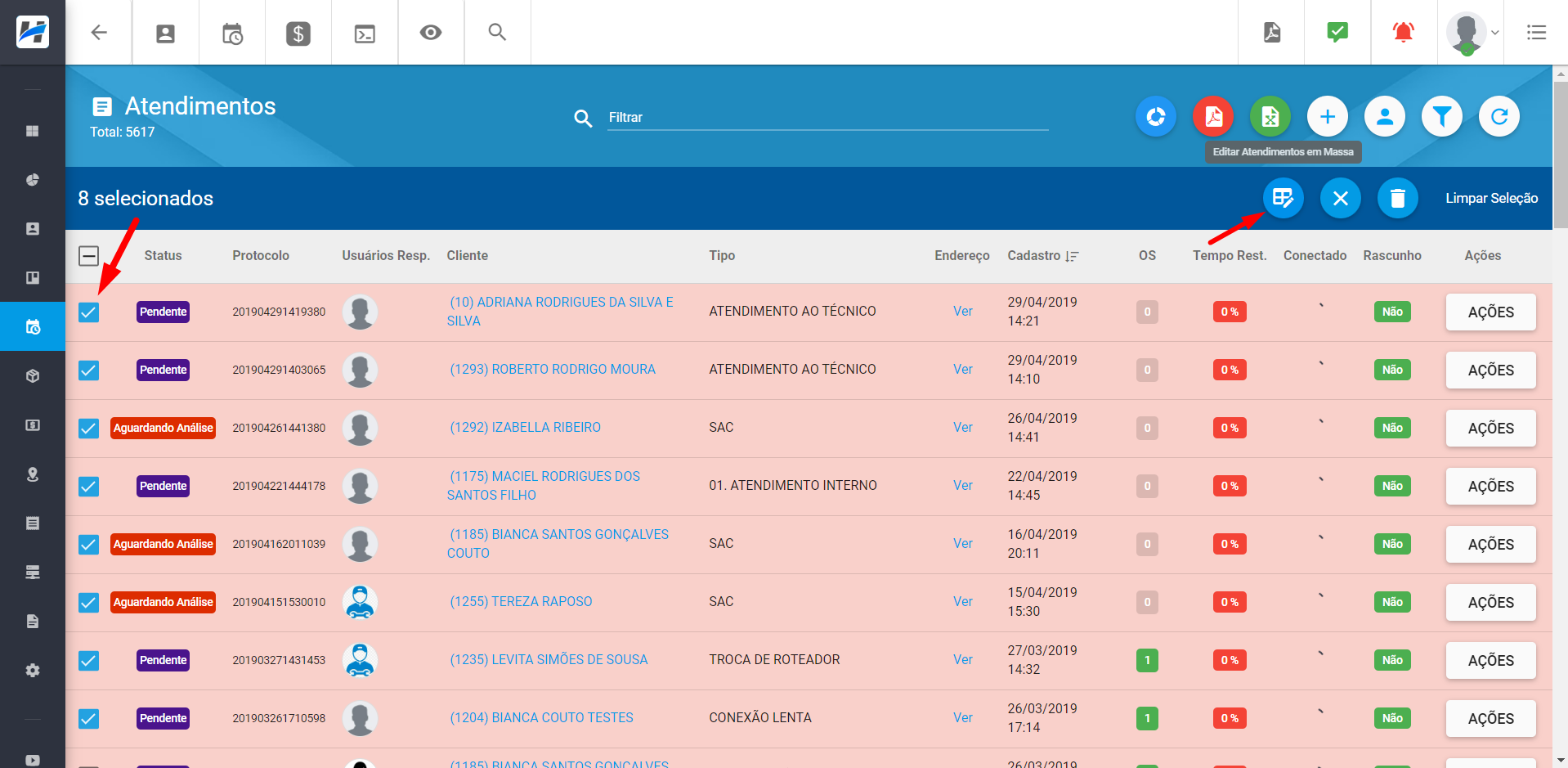The height and width of the screenshot is (768, 1568).
Task: Open client link (1292) IZABELLA RIBEIRO
Action: 525,428
